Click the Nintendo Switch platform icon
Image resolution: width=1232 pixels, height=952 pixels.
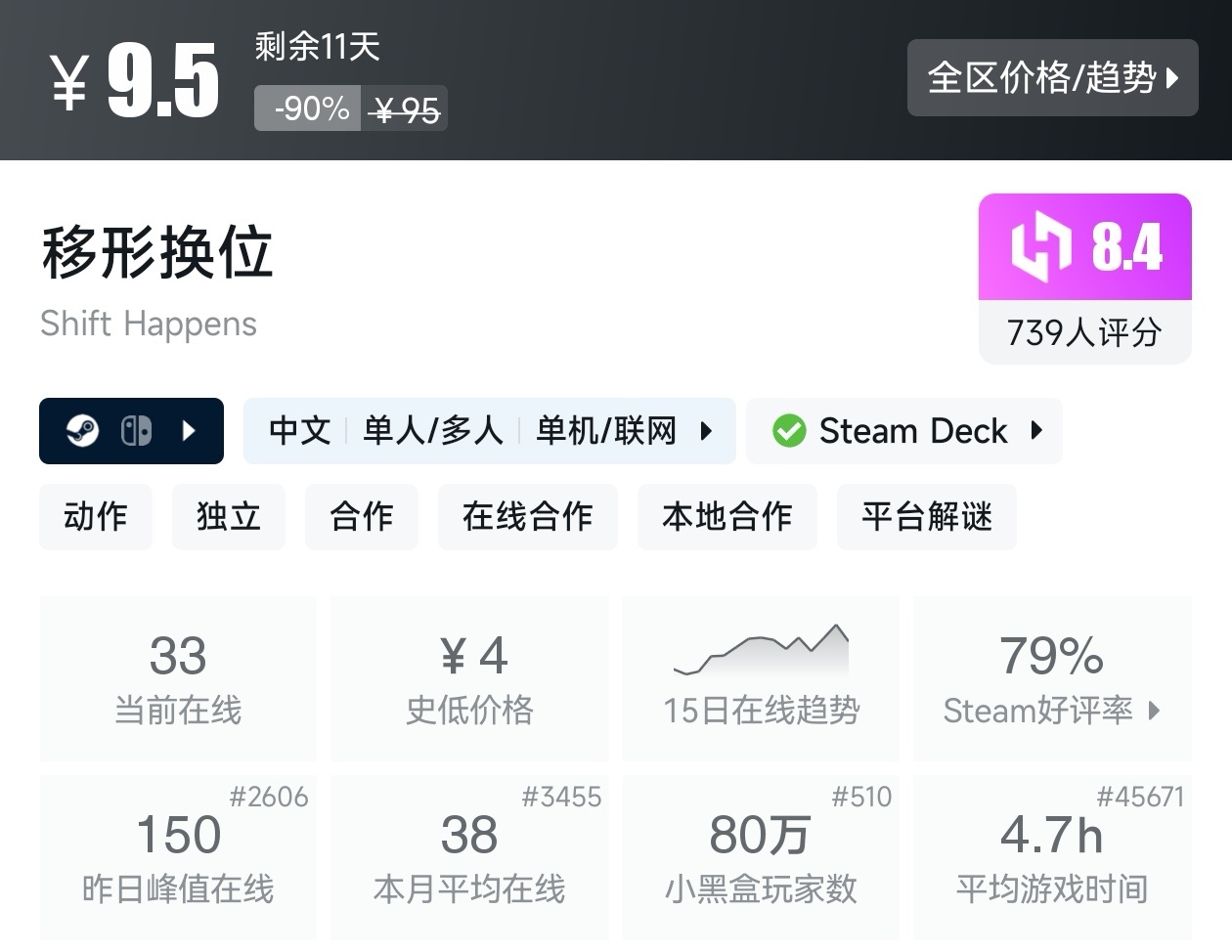tap(136, 431)
